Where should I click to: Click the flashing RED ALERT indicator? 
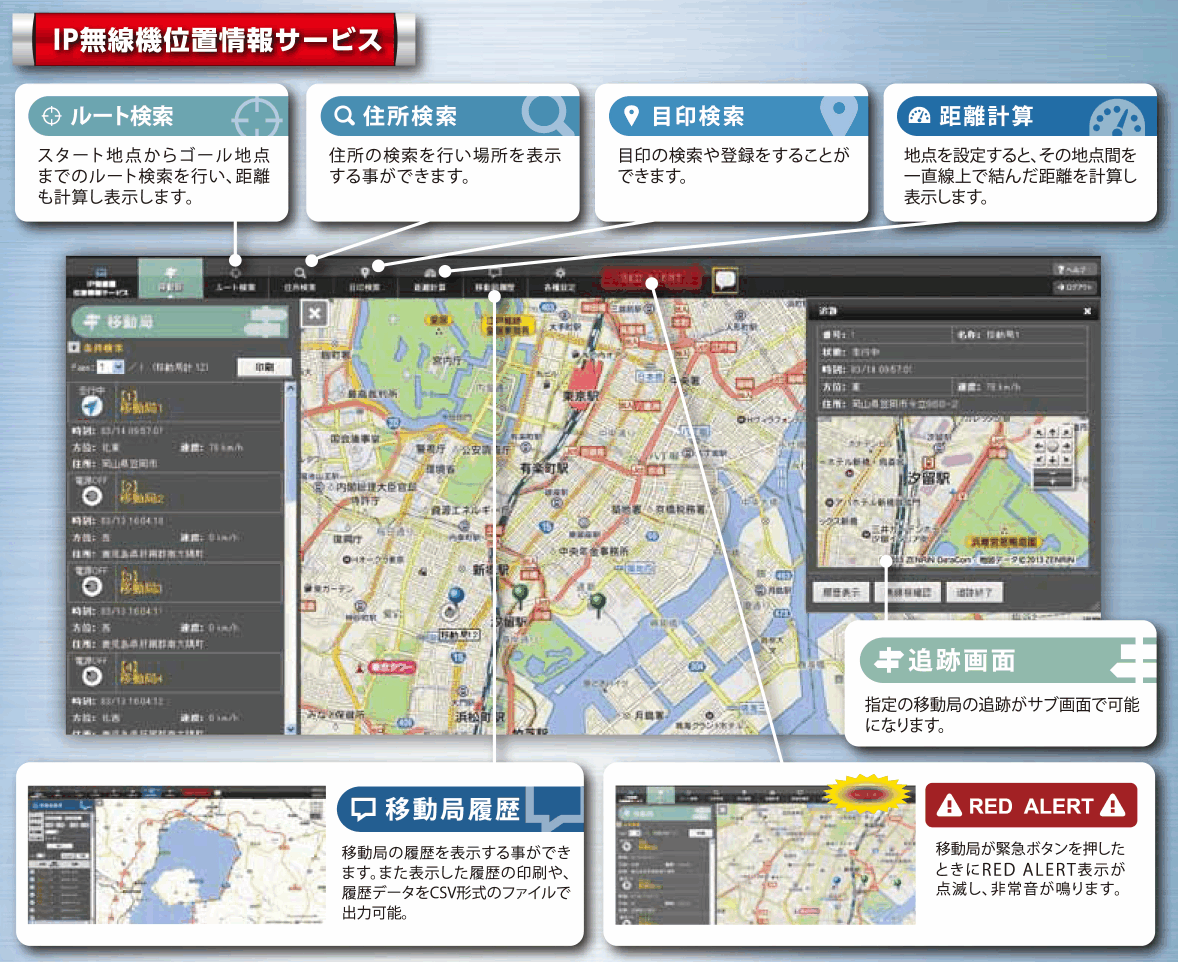point(644,277)
